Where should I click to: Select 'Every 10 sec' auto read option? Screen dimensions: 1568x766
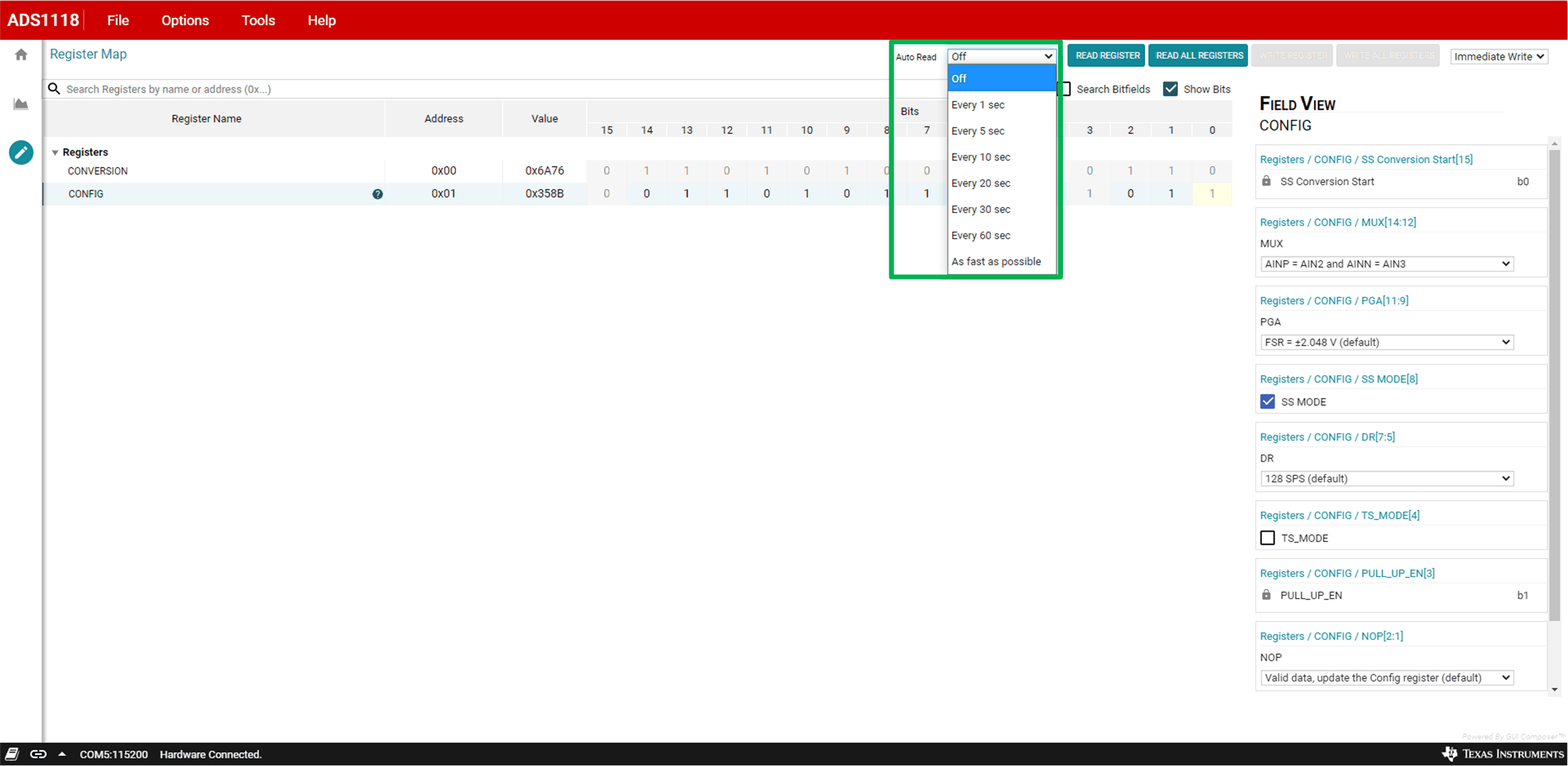point(981,157)
